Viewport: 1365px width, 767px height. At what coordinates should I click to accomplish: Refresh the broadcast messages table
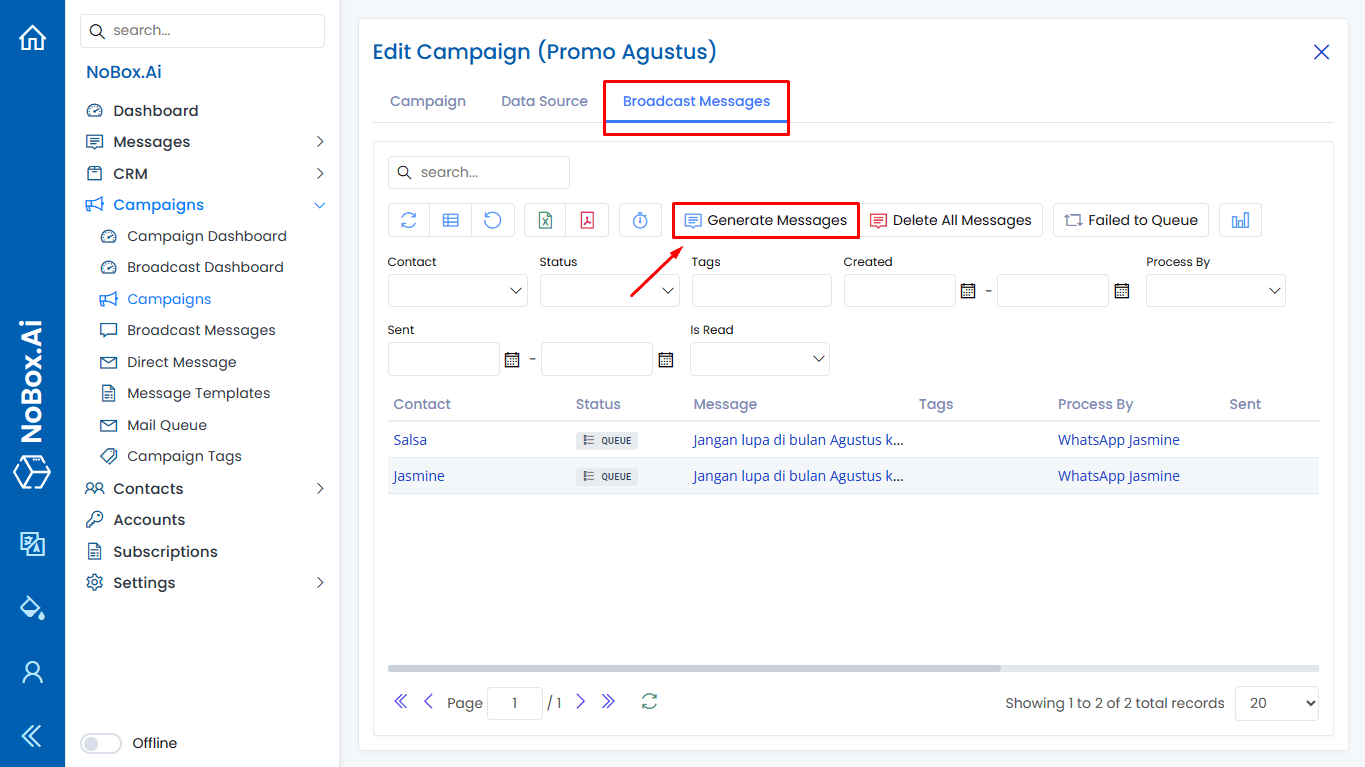point(408,219)
